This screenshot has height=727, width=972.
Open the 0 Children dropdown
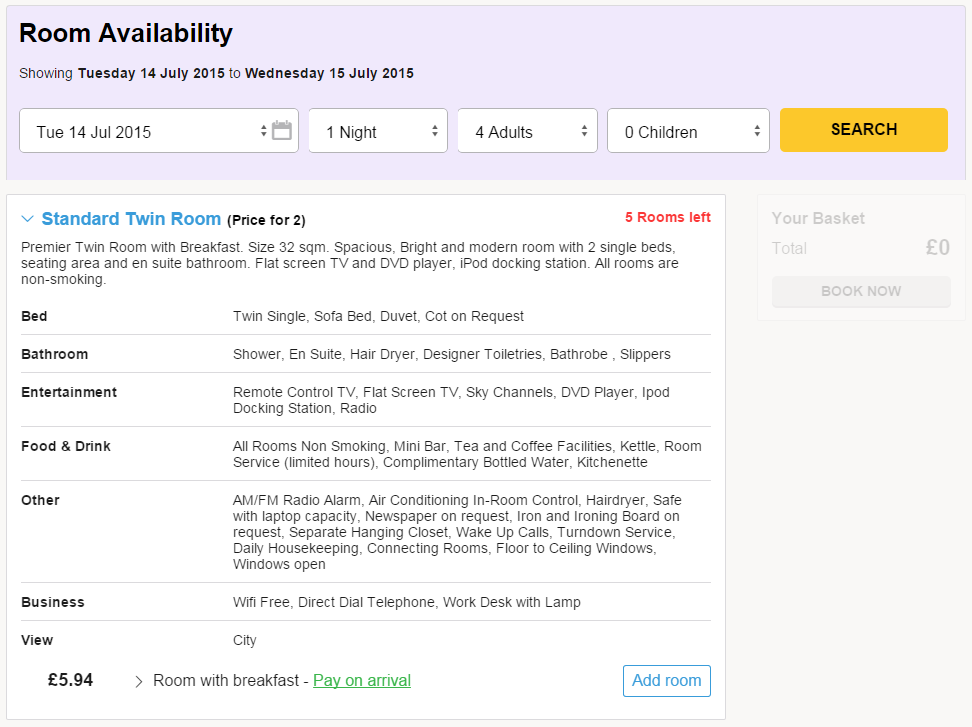[x=688, y=131]
